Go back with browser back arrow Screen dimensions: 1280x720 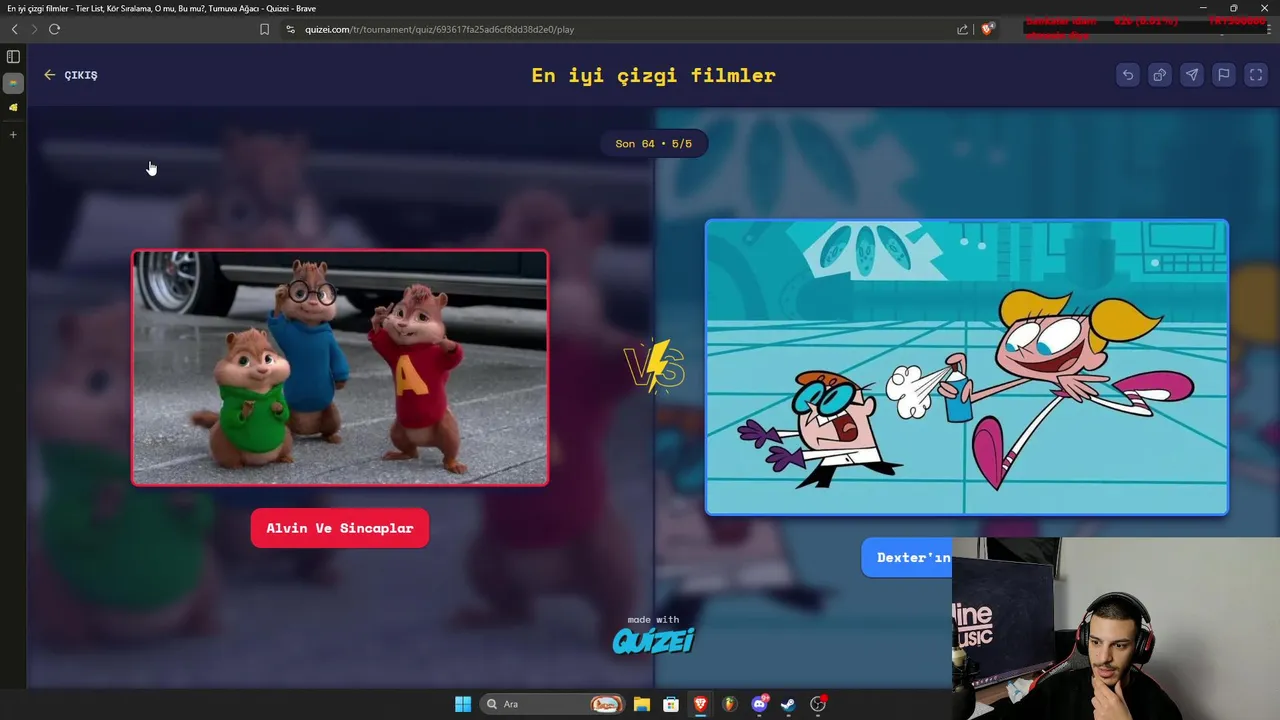(x=14, y=29)
